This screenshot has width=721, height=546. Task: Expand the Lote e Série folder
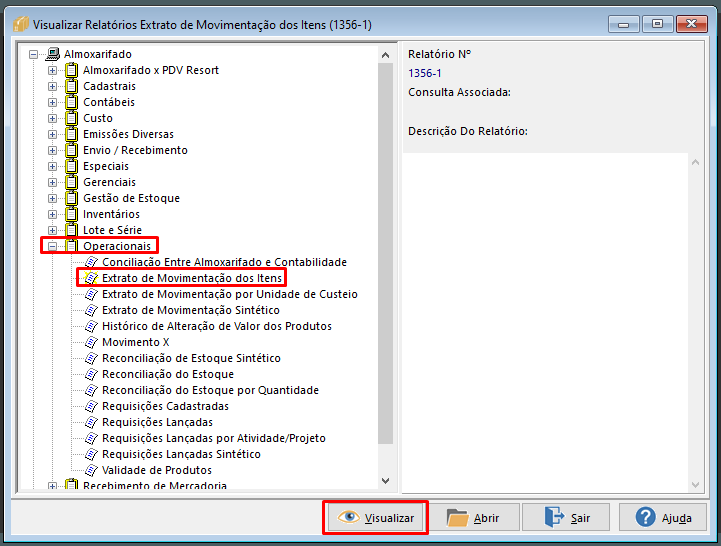52,230
